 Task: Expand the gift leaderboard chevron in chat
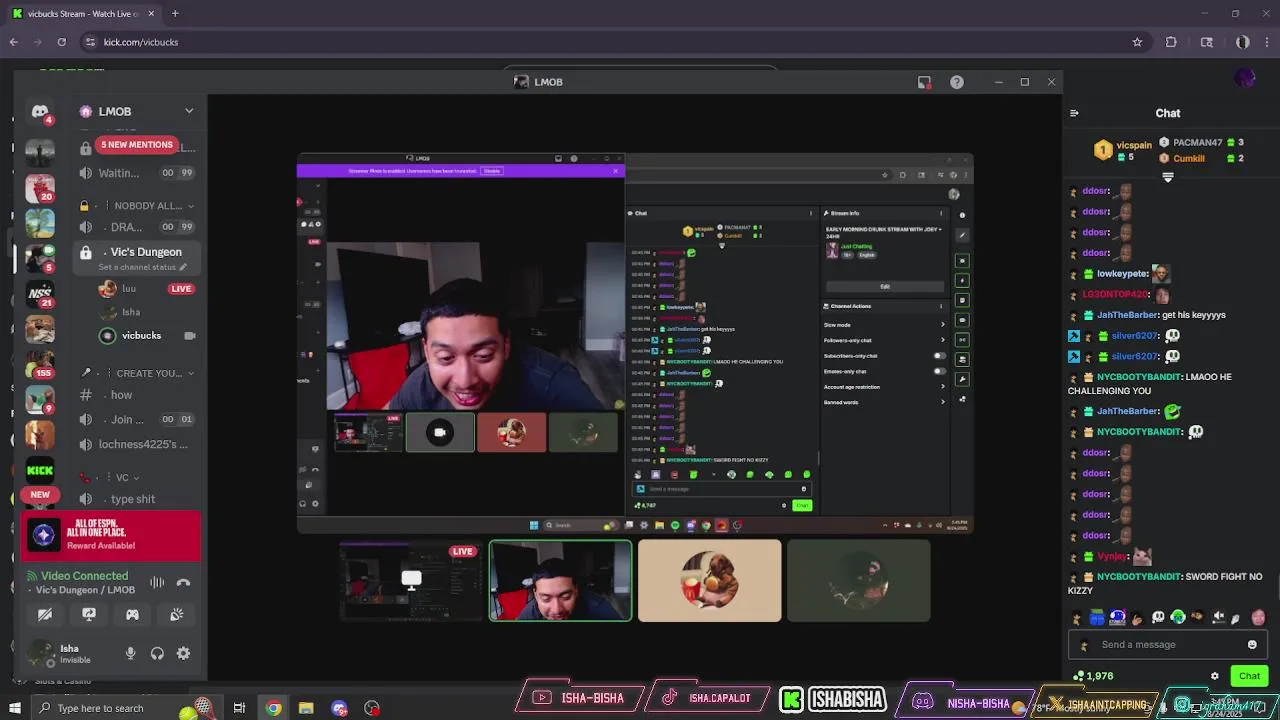(1167, 178)
